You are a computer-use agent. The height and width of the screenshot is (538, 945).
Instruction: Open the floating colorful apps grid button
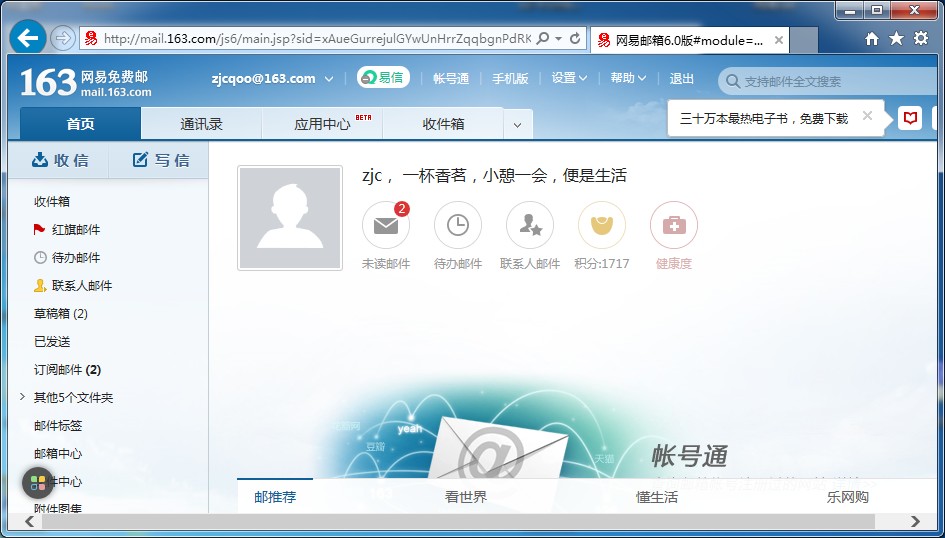(38, 483)
